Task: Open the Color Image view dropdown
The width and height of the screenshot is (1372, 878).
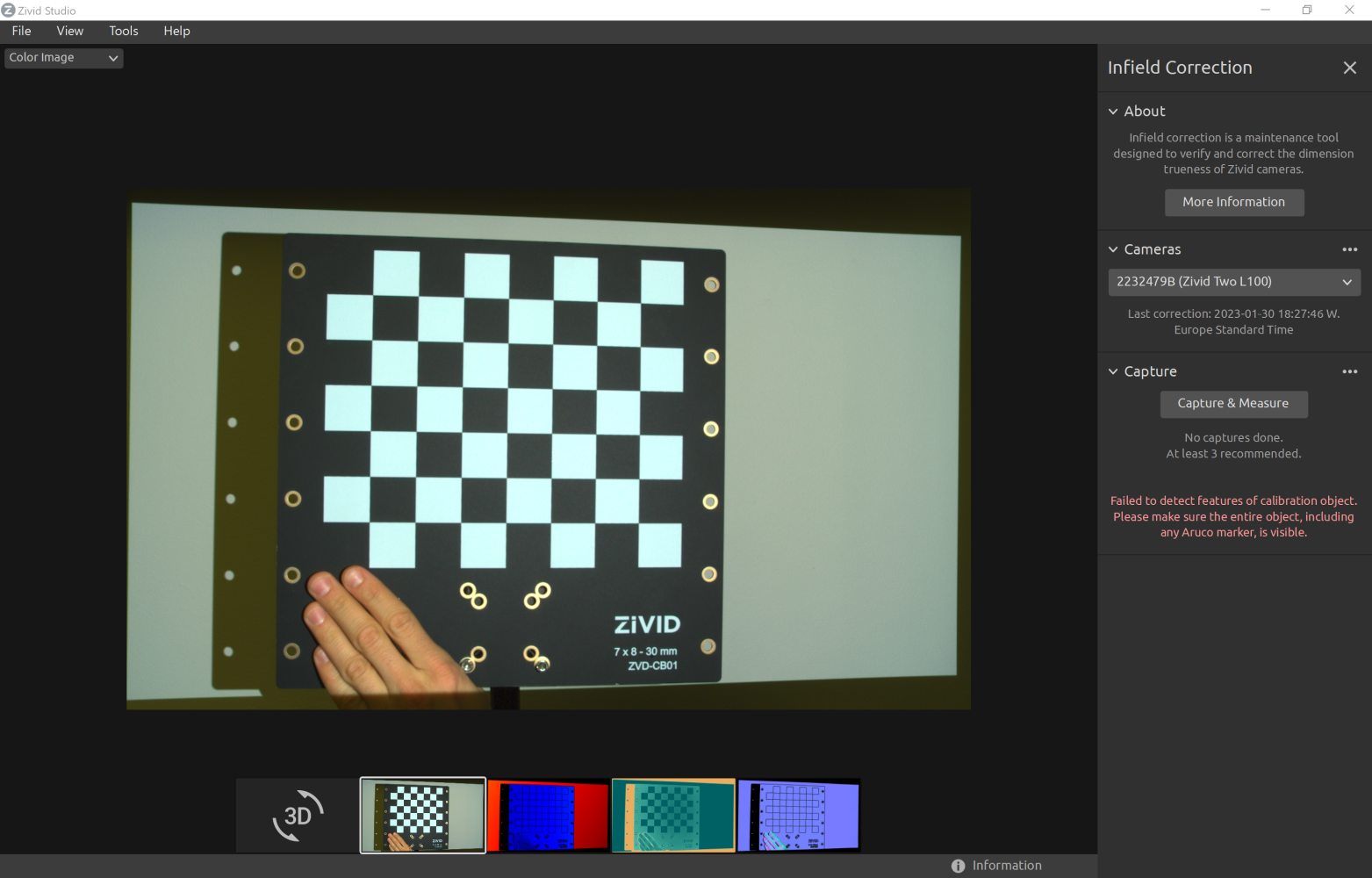Action: pos(63,58)
